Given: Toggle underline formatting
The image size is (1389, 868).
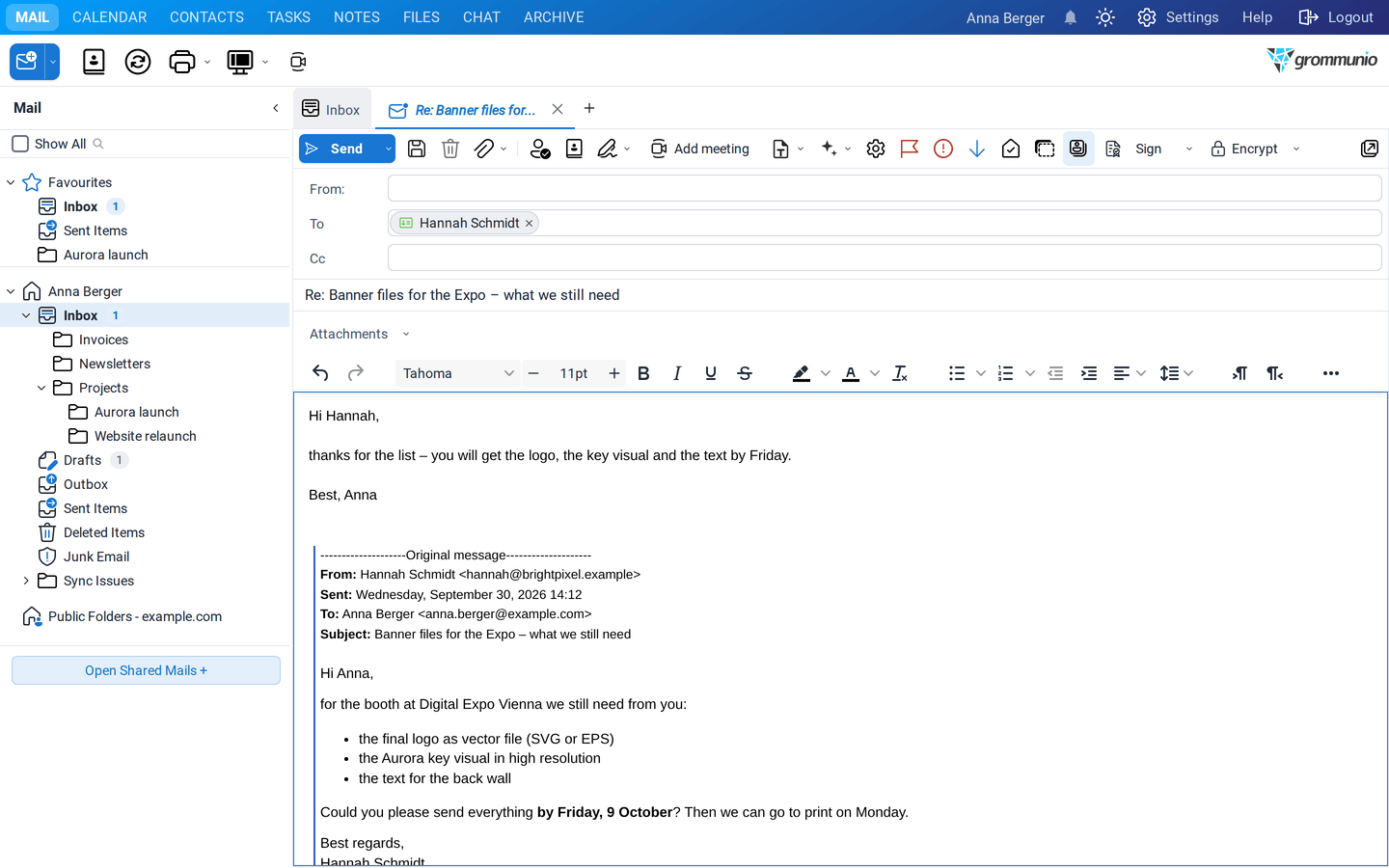Looking at the screenshot, I should pos(711,373).
